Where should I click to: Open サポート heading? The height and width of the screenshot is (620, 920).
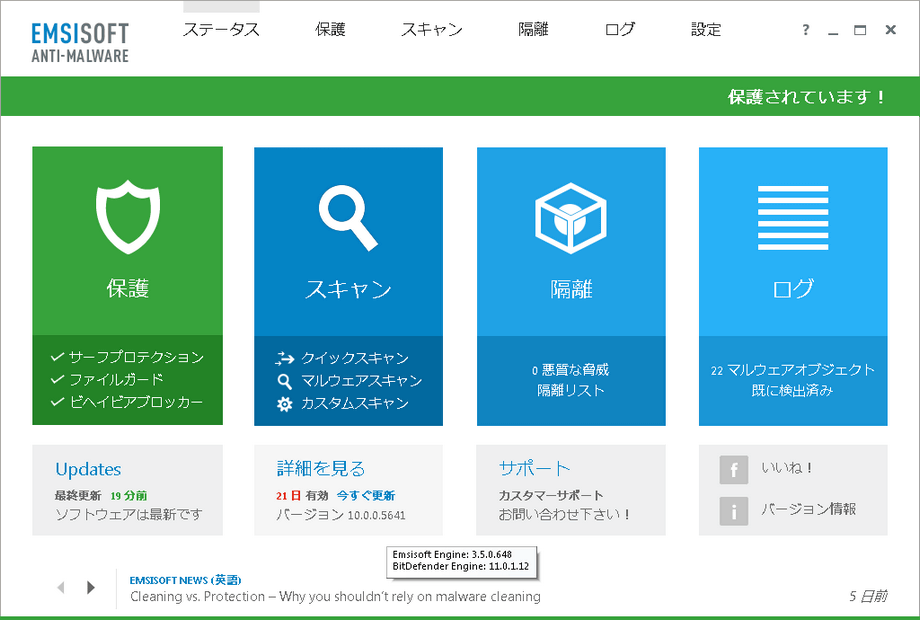[x=535, y=468]
